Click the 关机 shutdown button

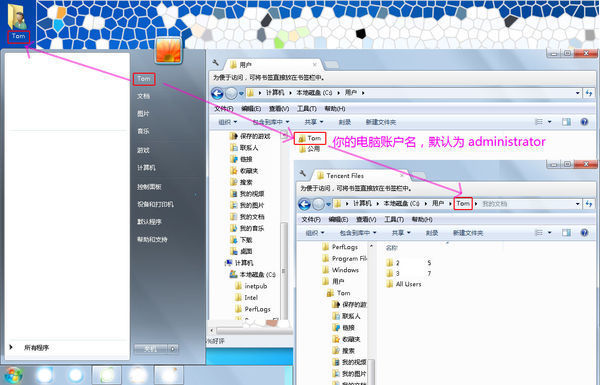[151, 349]
